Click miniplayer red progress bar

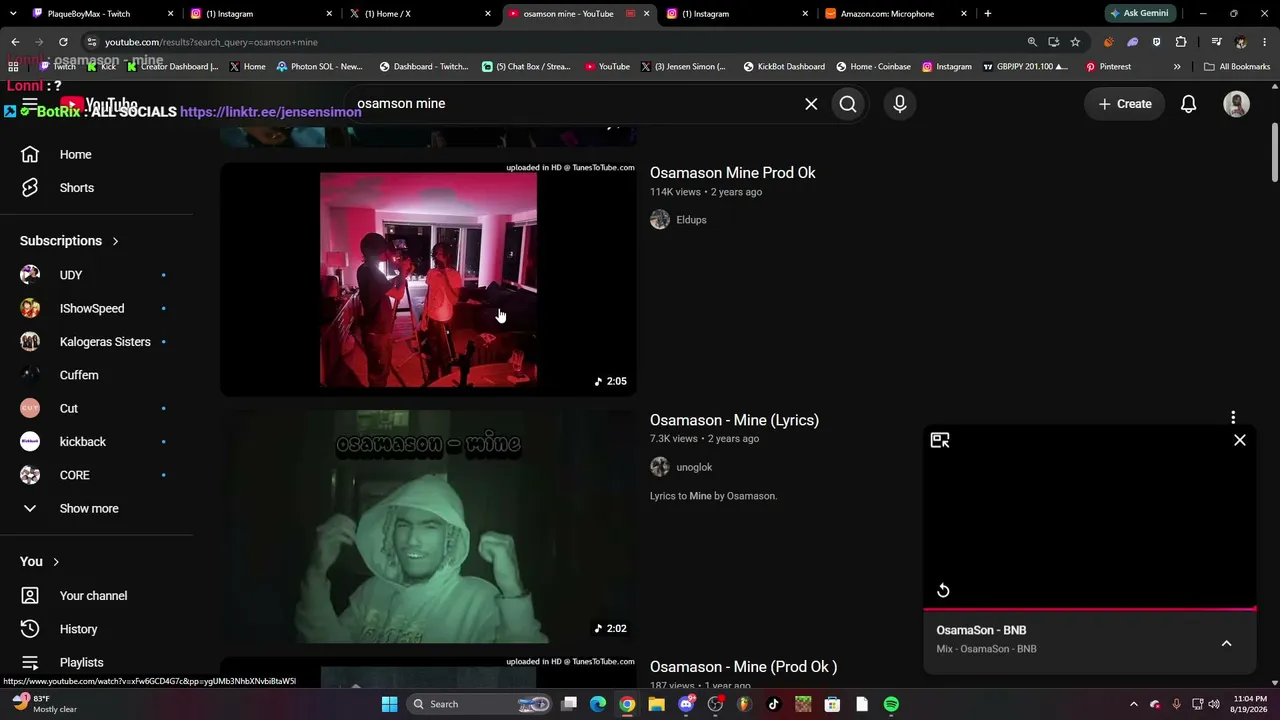pos(1090,608)
